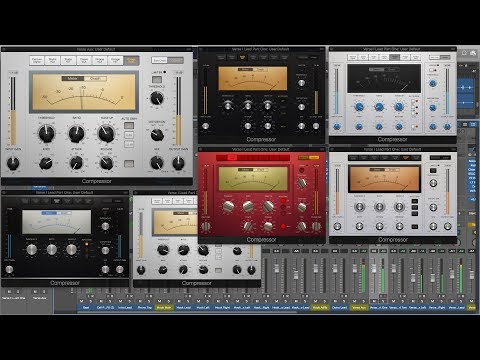This screenshot has height=360, width=480.
Task: Click the Outro Lead channel volume fader
Action: pos(335,269)
